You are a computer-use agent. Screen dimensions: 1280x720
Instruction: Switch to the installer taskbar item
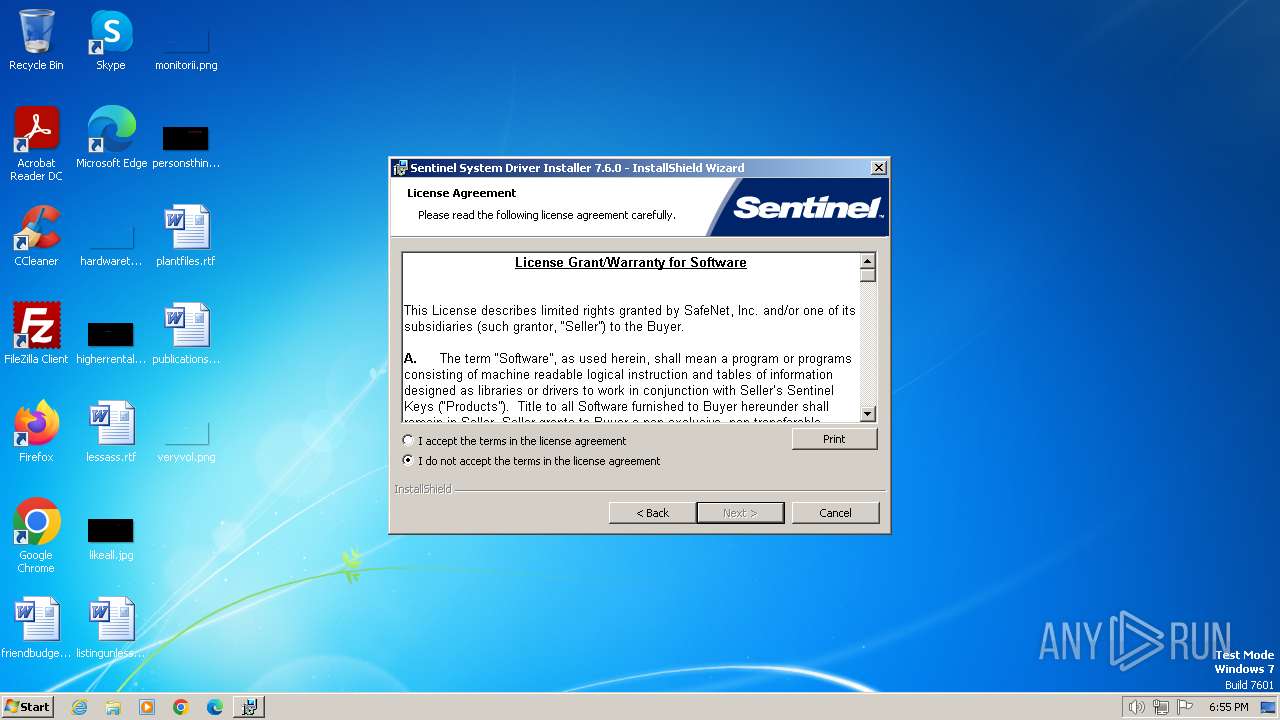pos(249,707)
